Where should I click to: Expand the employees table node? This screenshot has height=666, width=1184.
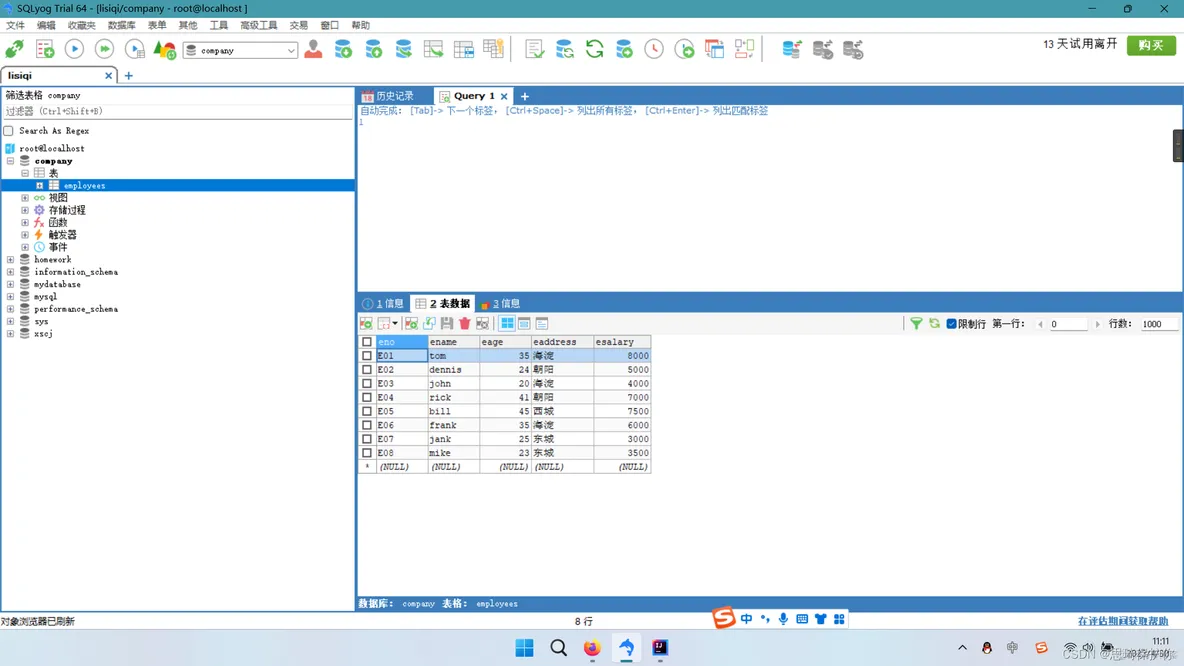coord(40,186)
